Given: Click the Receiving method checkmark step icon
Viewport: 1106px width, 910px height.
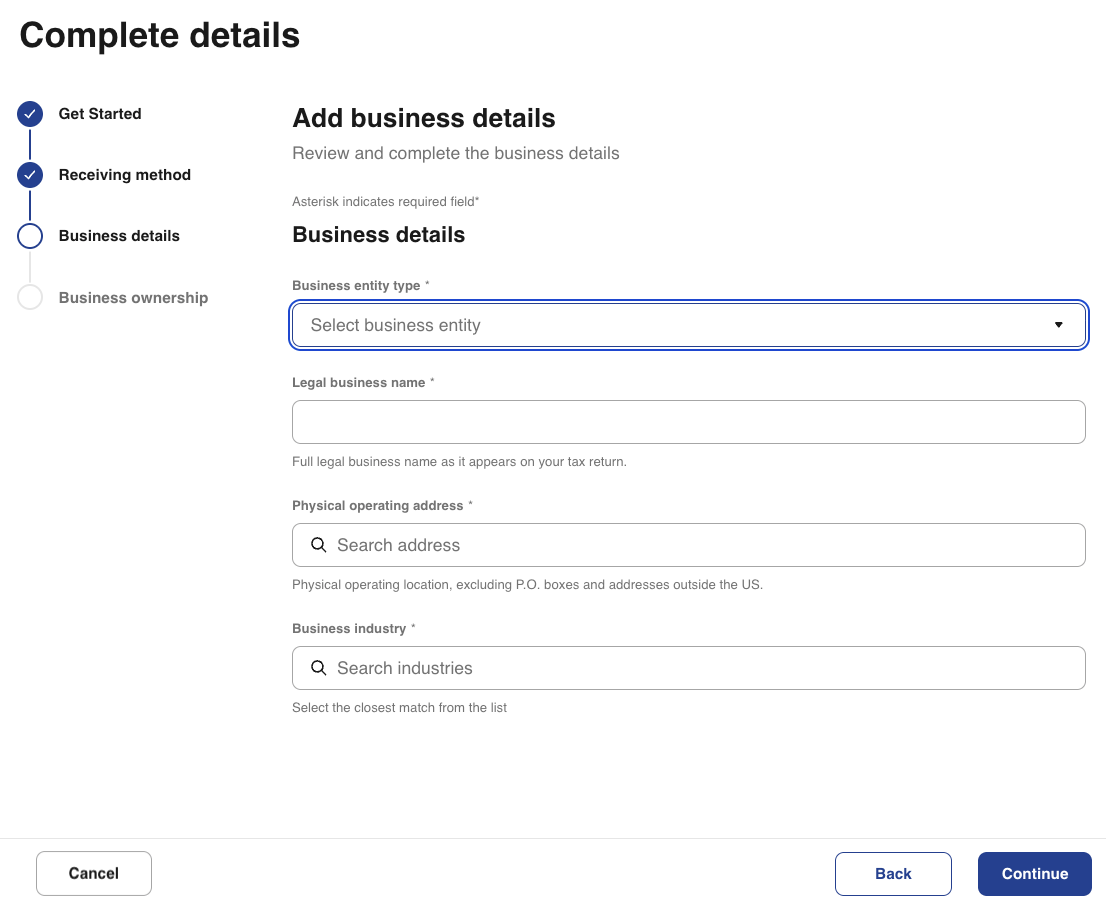Looking at the screenshot, I should [x=30, y=175].
